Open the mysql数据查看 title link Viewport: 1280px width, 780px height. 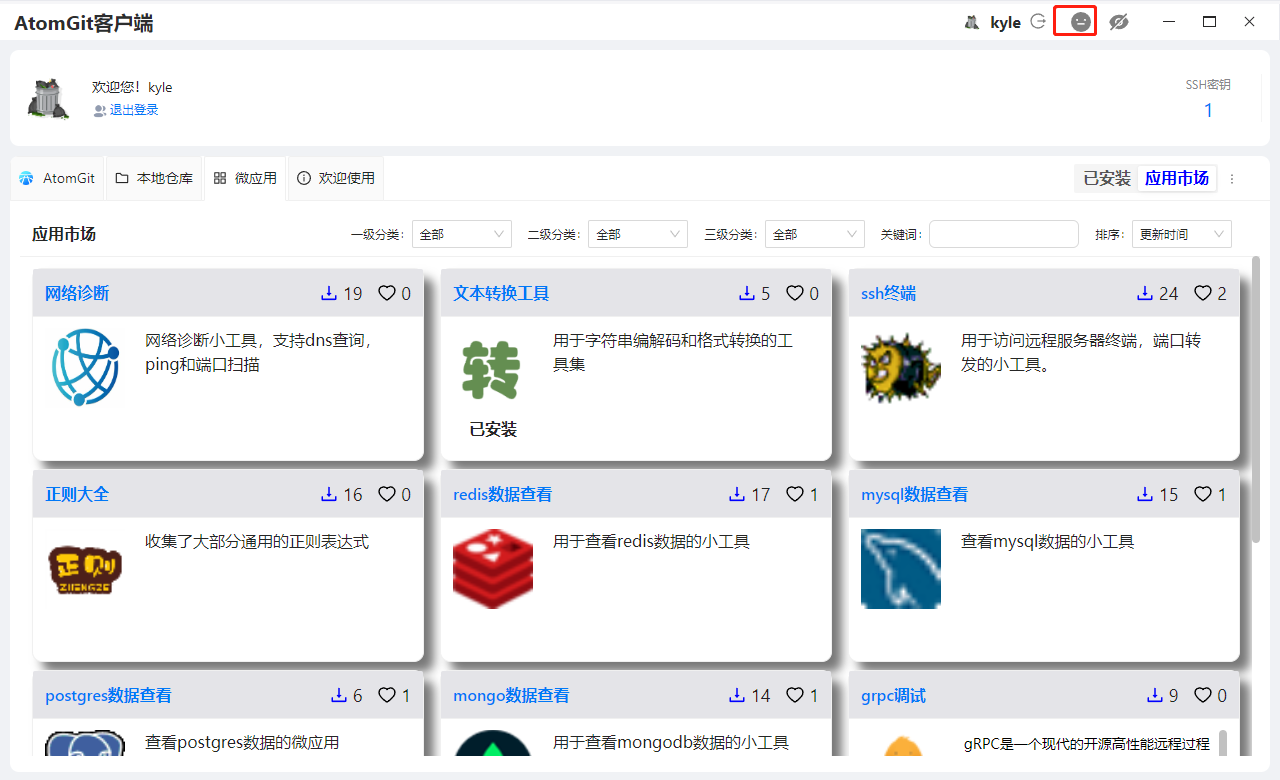point(914,494)
